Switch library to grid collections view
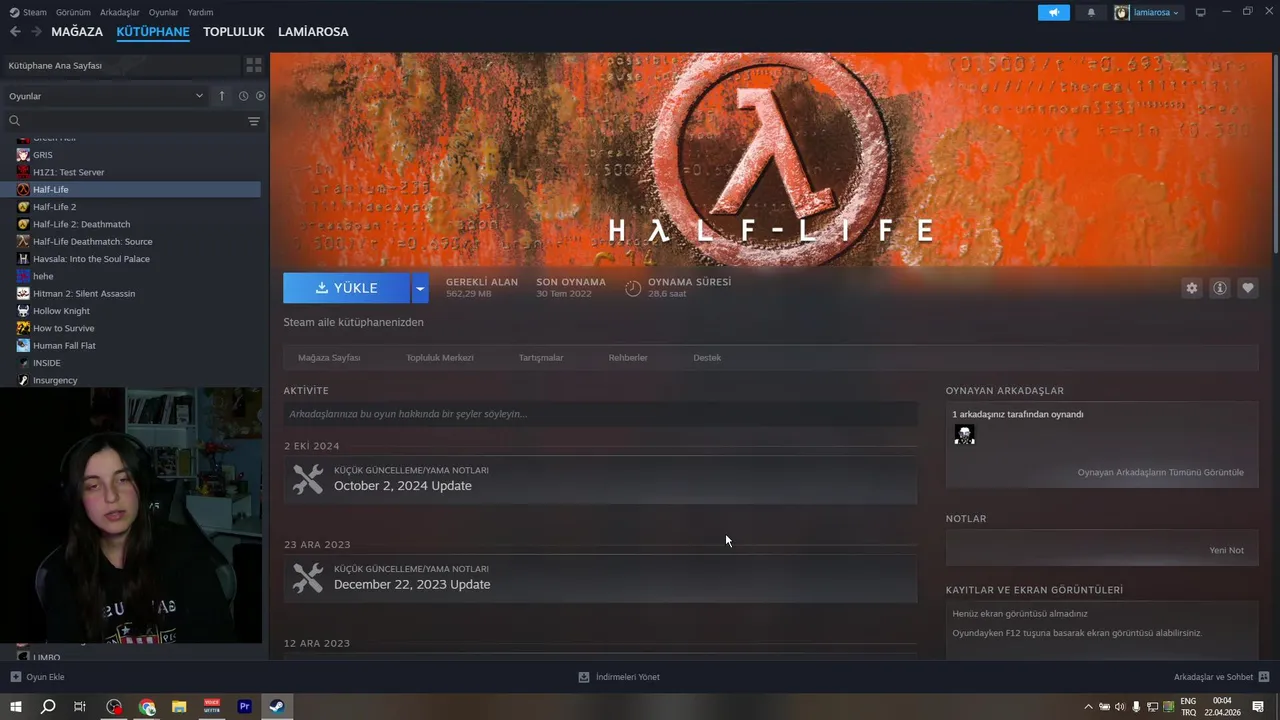The image size is (1280, 720). tap(254, 65)
